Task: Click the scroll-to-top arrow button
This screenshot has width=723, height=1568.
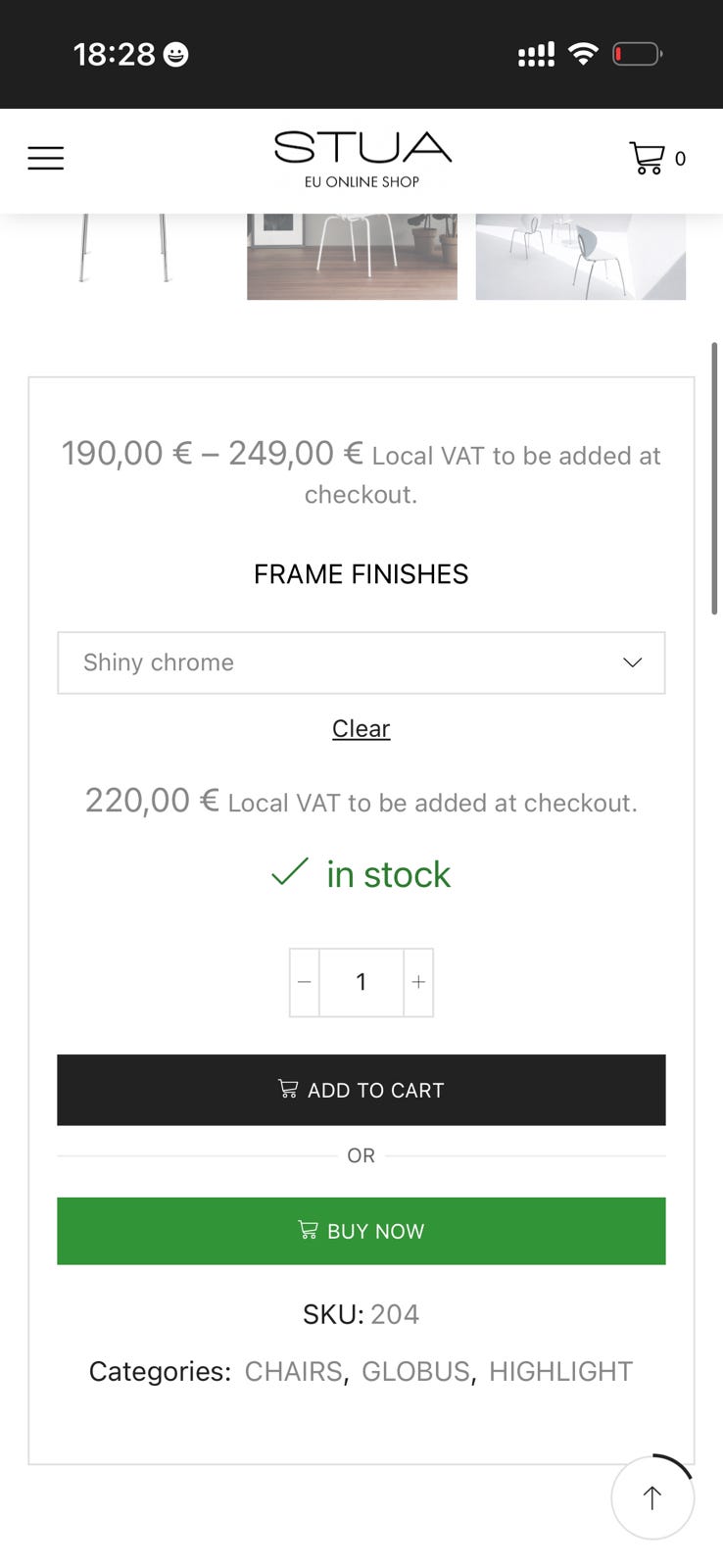Action: click(x=652, y=1496)
